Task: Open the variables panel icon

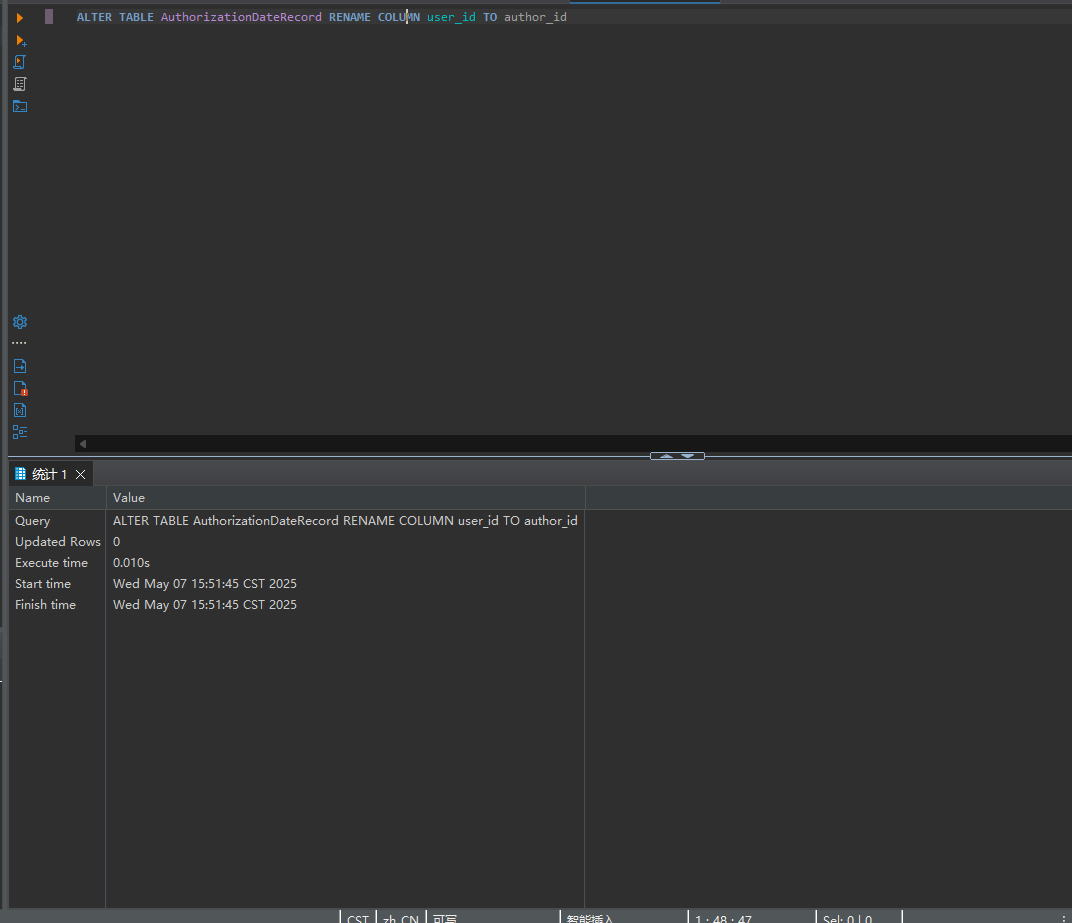Action: (20, 410)
